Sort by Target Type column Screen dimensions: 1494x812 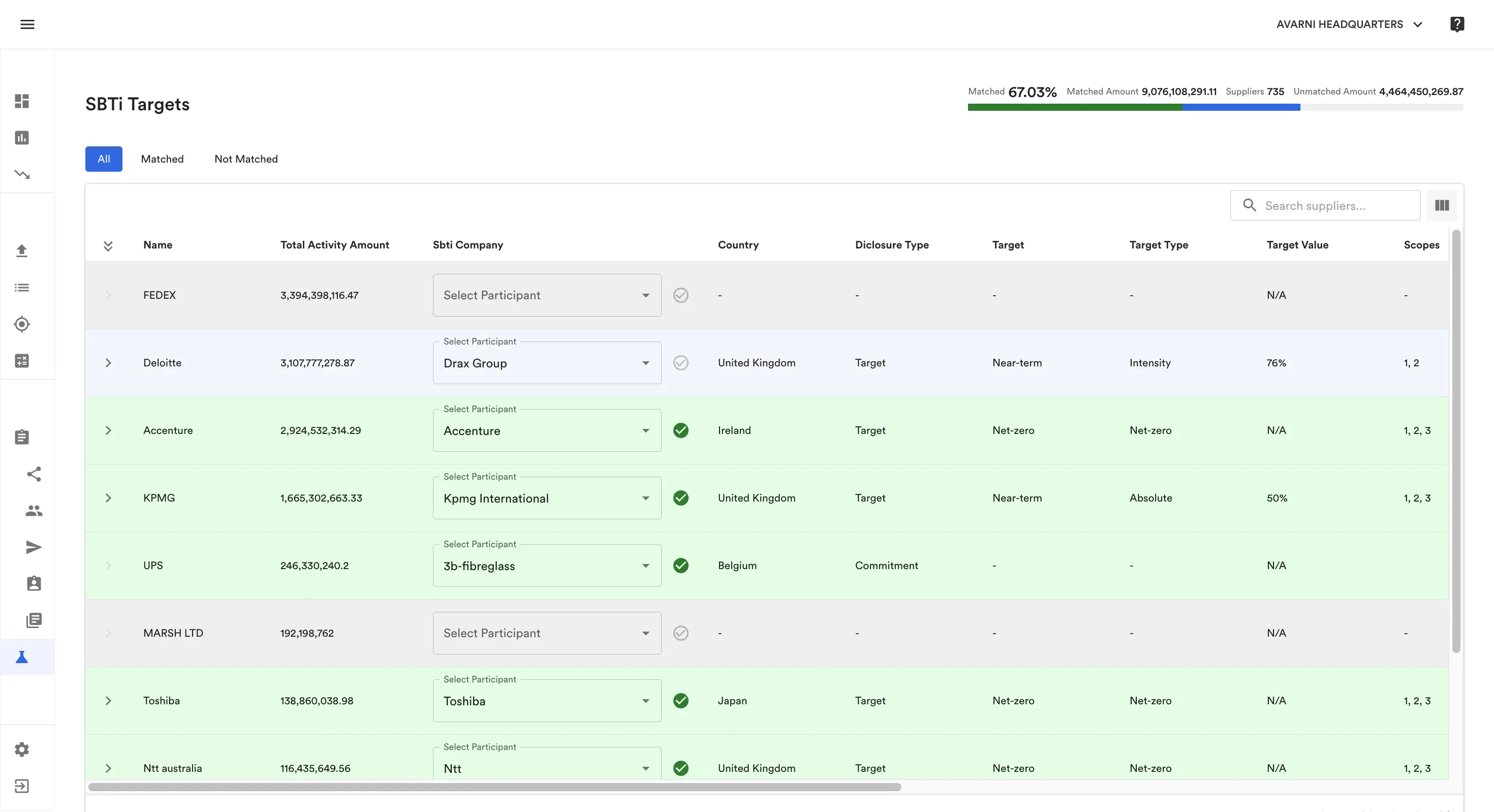pos(1159,245)
